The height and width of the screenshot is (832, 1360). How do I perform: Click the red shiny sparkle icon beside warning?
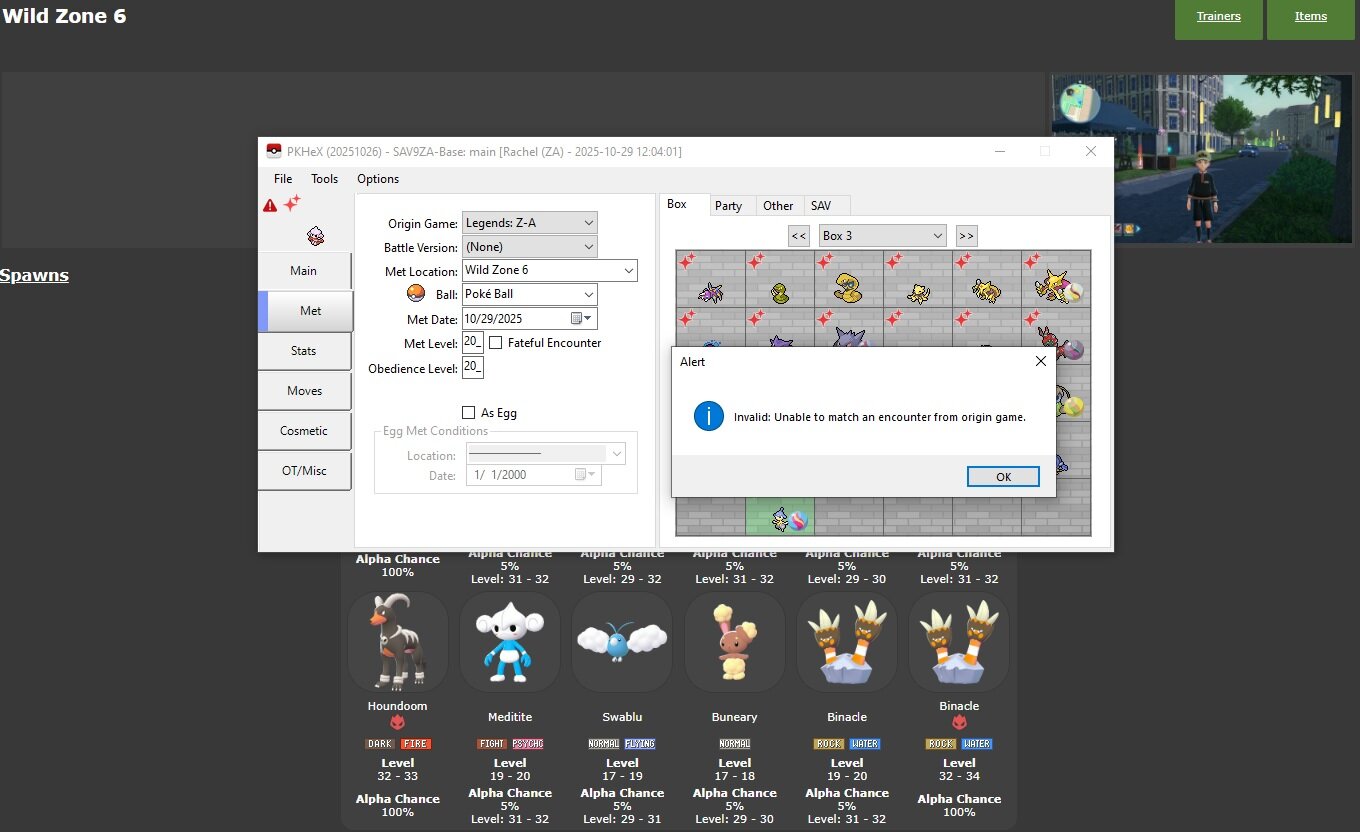coord(292,203)
